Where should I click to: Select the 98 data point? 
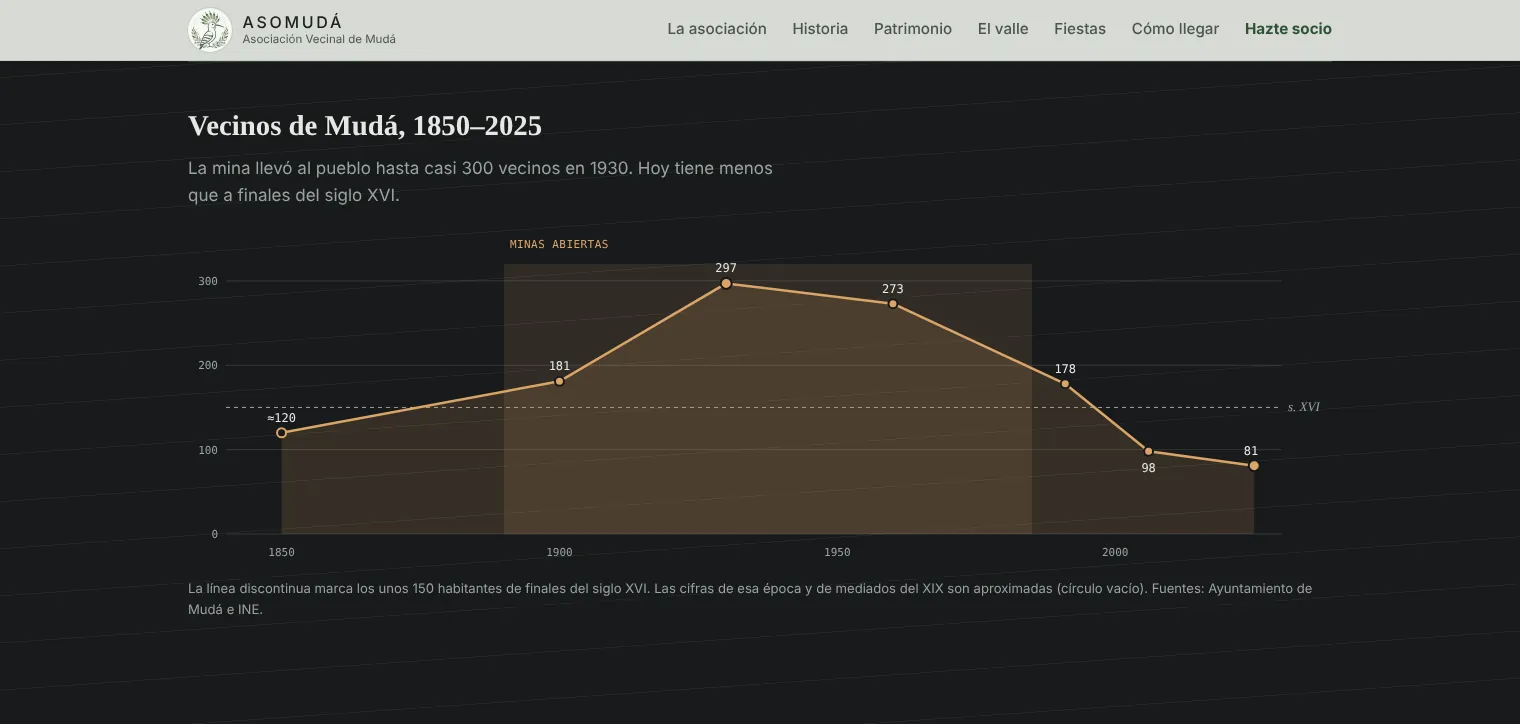1148,451
